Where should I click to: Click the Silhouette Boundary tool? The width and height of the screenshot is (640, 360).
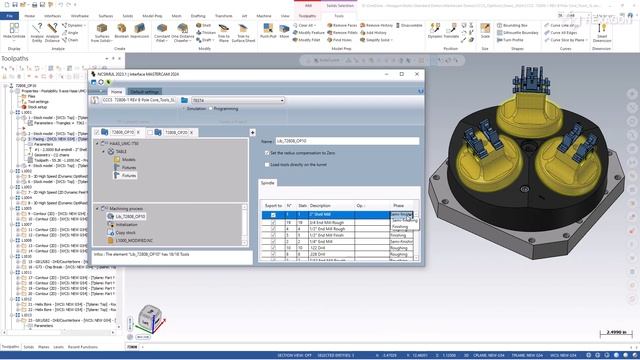(x=518, y=33)
